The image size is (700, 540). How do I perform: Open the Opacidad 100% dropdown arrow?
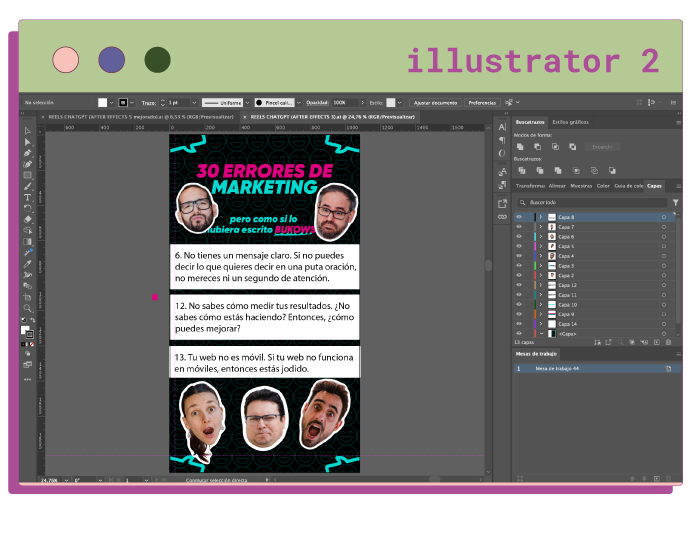(x=362, y=103)
